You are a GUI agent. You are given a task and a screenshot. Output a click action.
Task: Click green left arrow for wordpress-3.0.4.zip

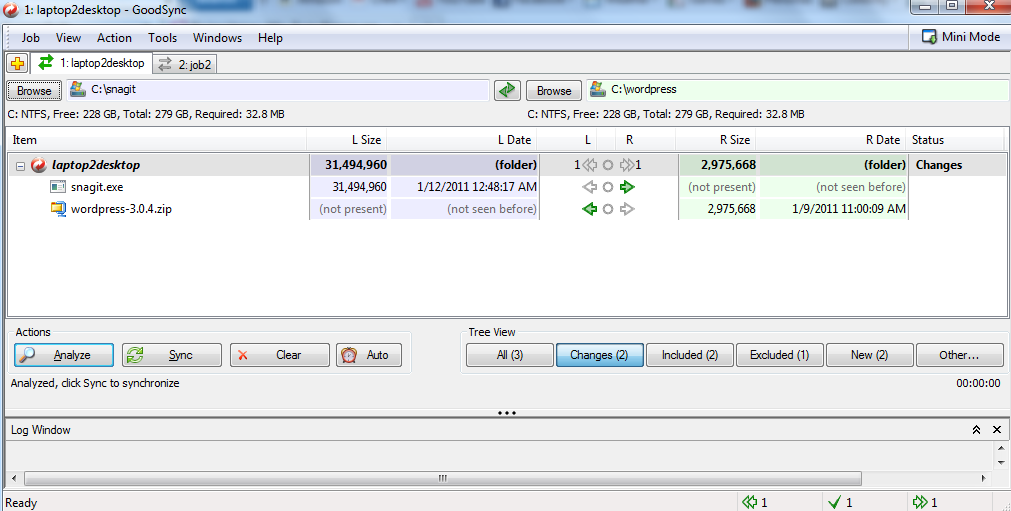click(589, 209)
